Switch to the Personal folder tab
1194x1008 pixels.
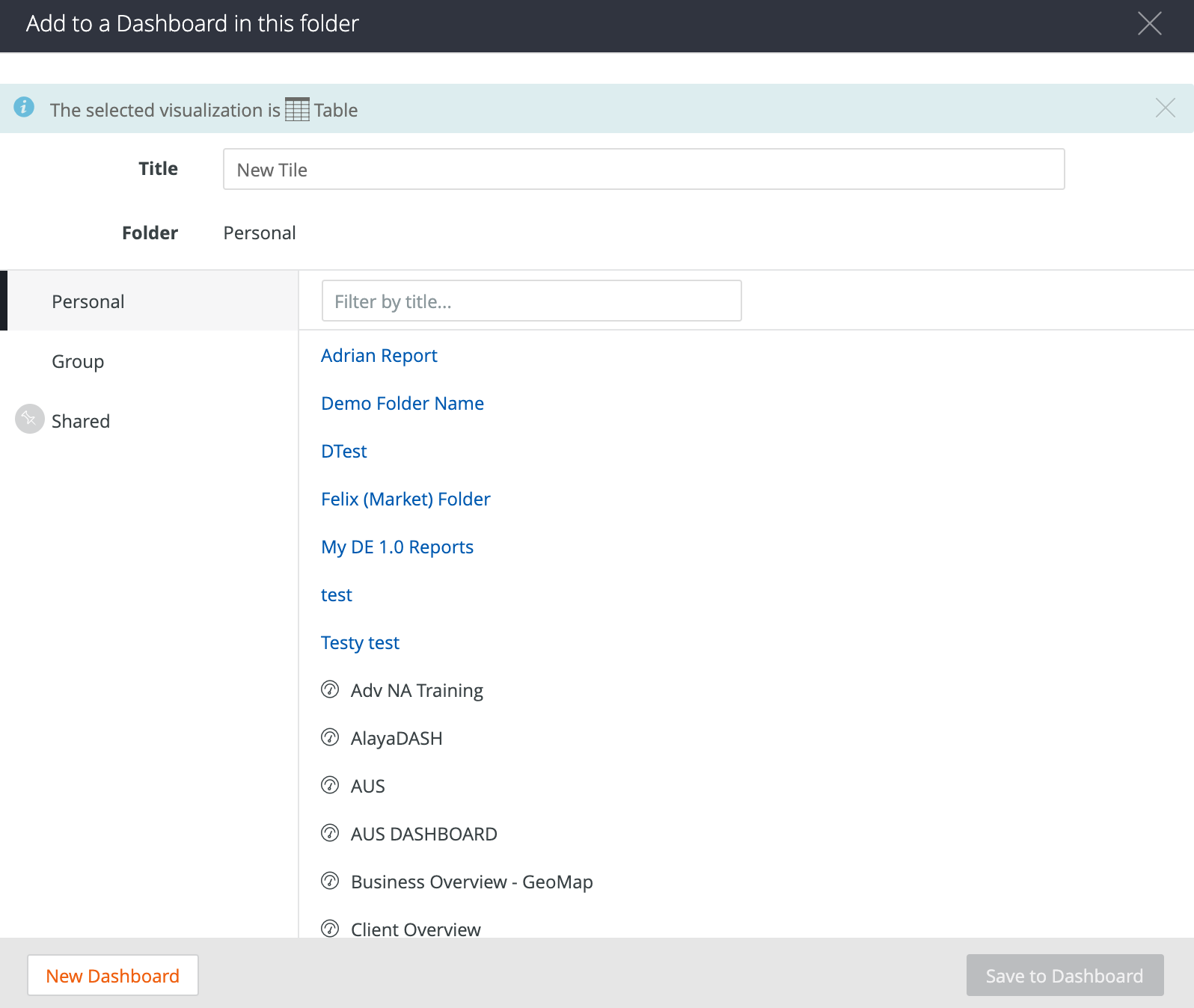tap(88, 301)
